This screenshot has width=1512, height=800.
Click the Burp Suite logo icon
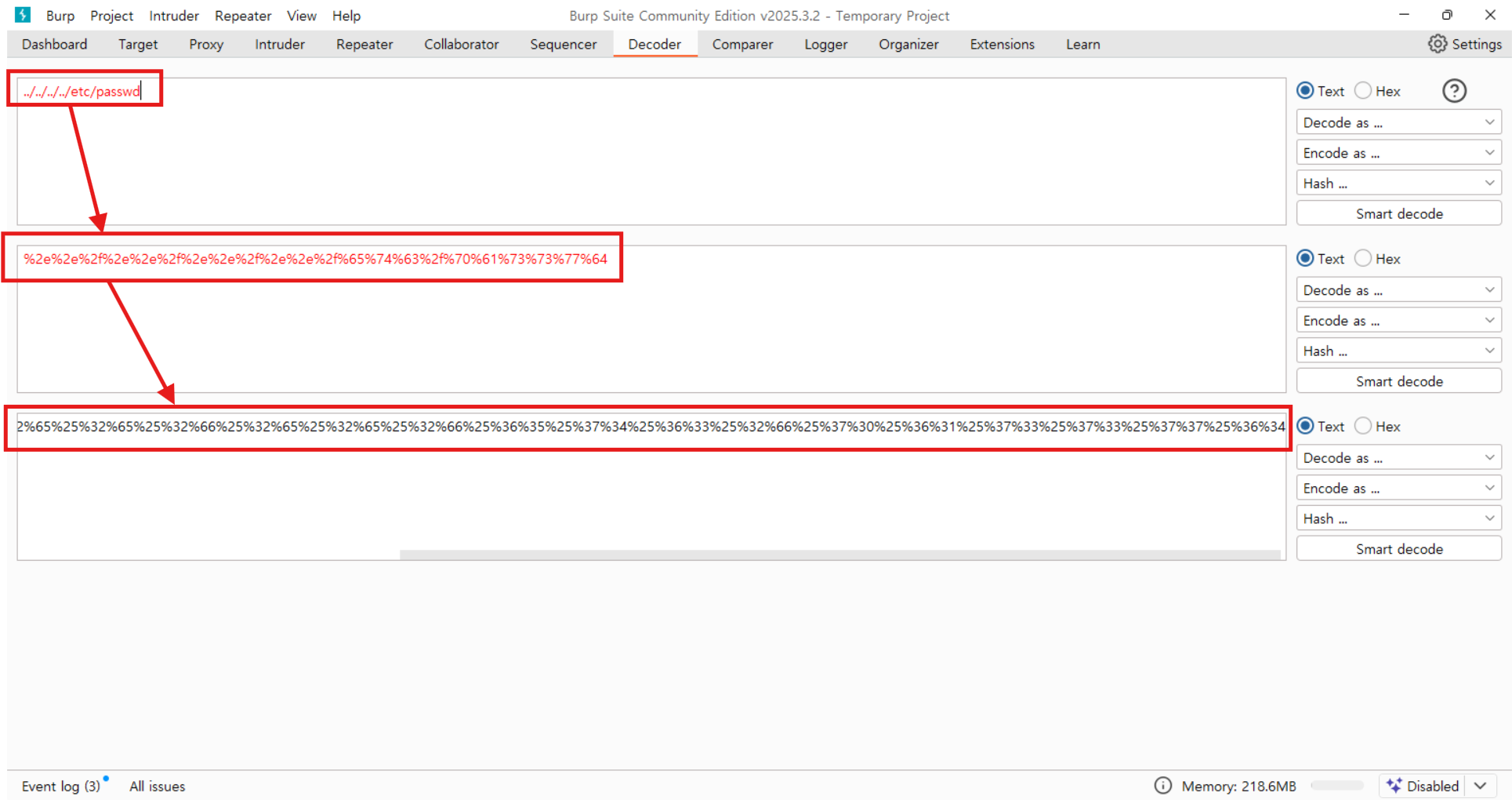pyautogui.click(x=23, y=15)
